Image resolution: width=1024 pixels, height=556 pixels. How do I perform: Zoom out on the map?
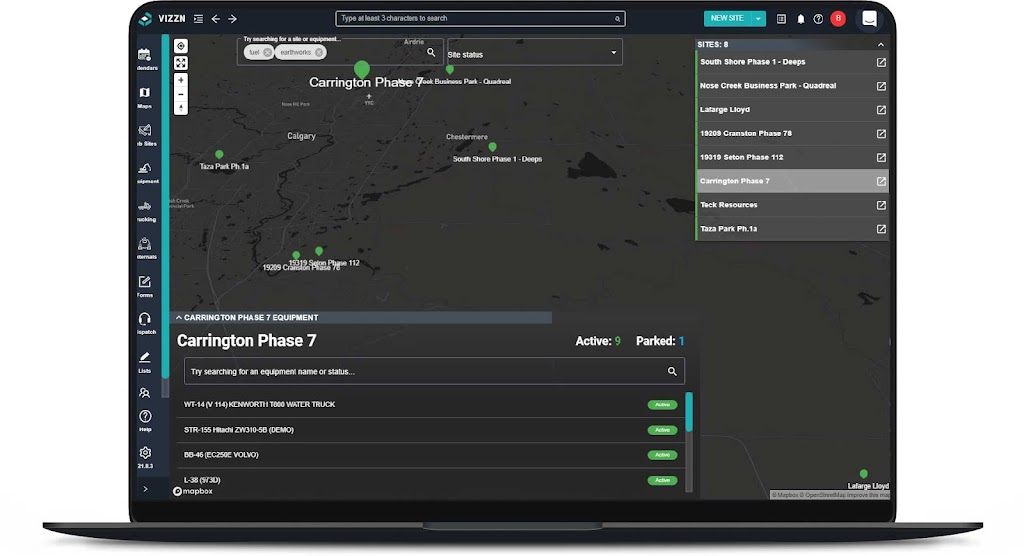[x=181, y=94]
